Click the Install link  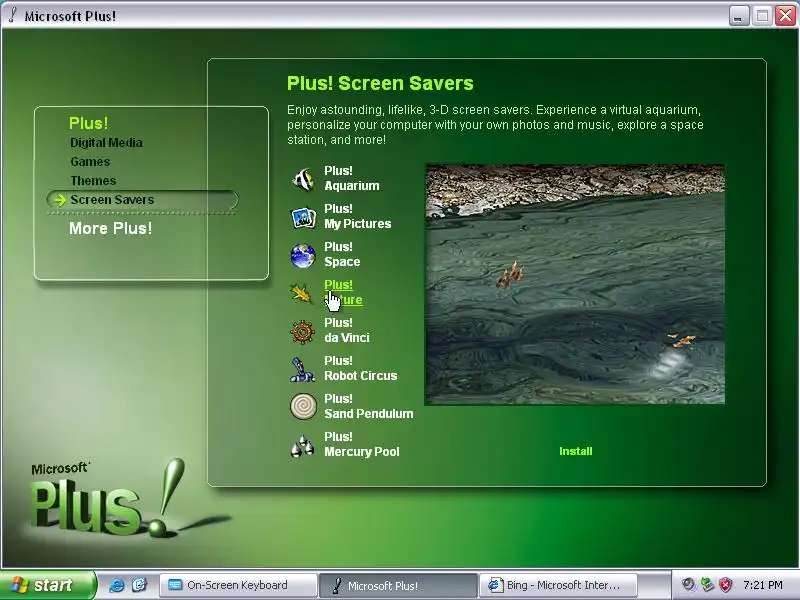click(x=576, y=451)
